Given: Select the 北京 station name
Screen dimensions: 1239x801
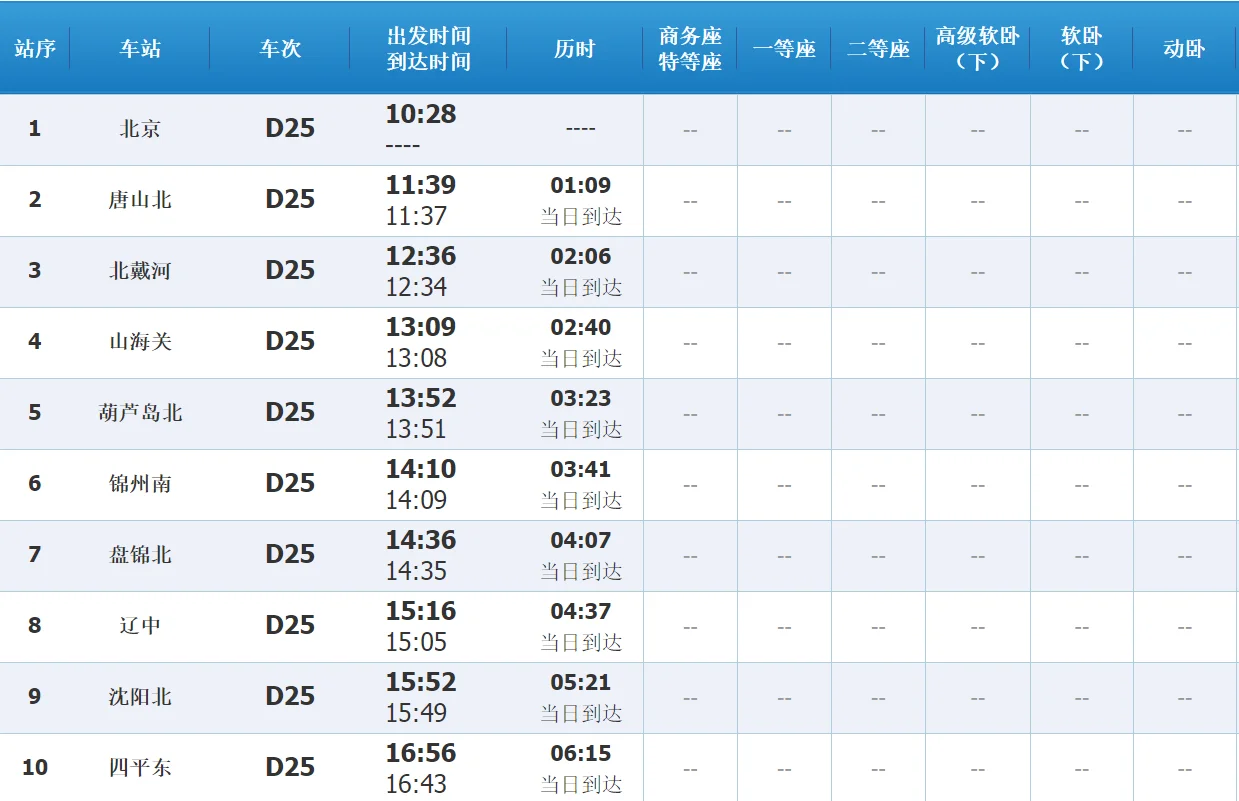Looking at the screenshot, I should (x=139, y=128).
